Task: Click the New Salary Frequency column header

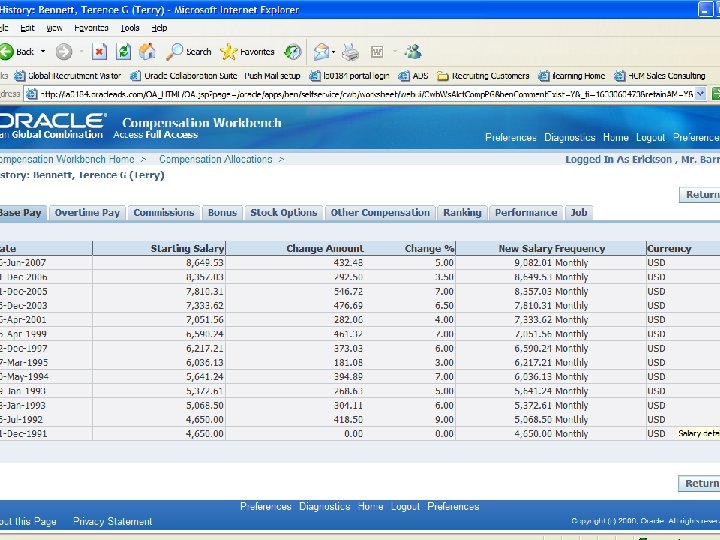Action: 551,248
